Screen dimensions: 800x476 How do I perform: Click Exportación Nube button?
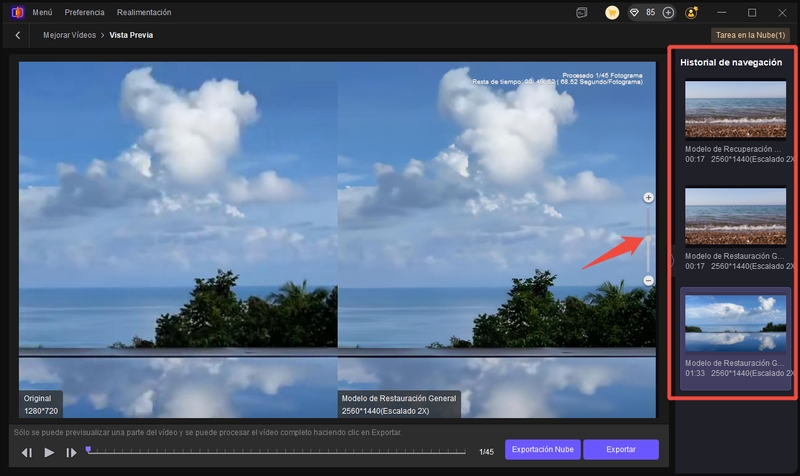click(542, 449)
